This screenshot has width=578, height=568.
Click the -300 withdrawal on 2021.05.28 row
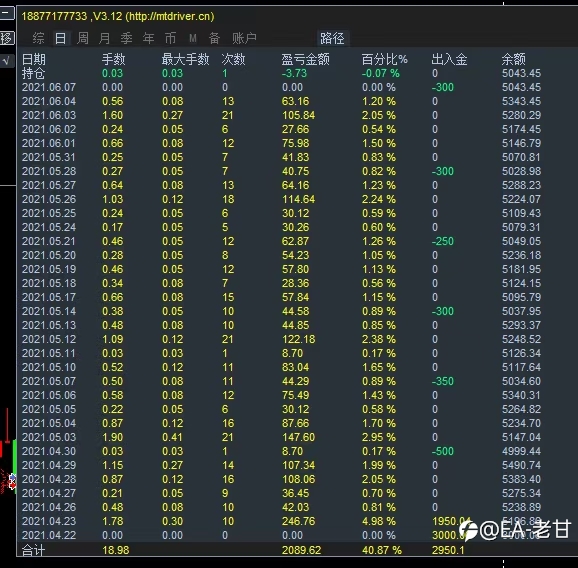tap(443, 171)
